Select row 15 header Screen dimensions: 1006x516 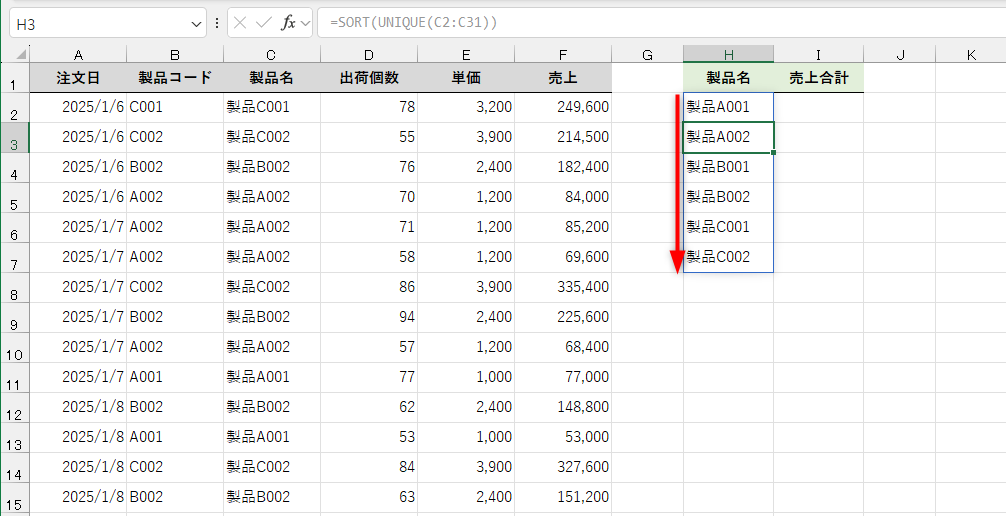click(14, 497)
